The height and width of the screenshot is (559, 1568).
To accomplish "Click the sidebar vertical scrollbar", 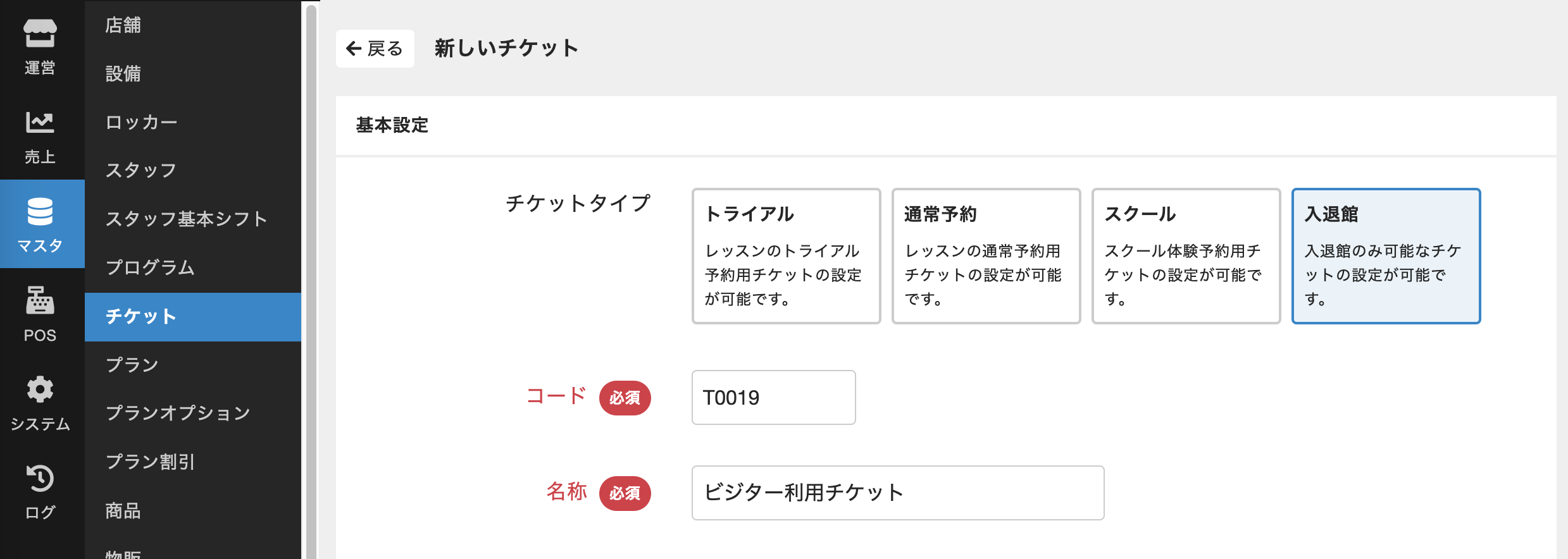I will point(311,278).
